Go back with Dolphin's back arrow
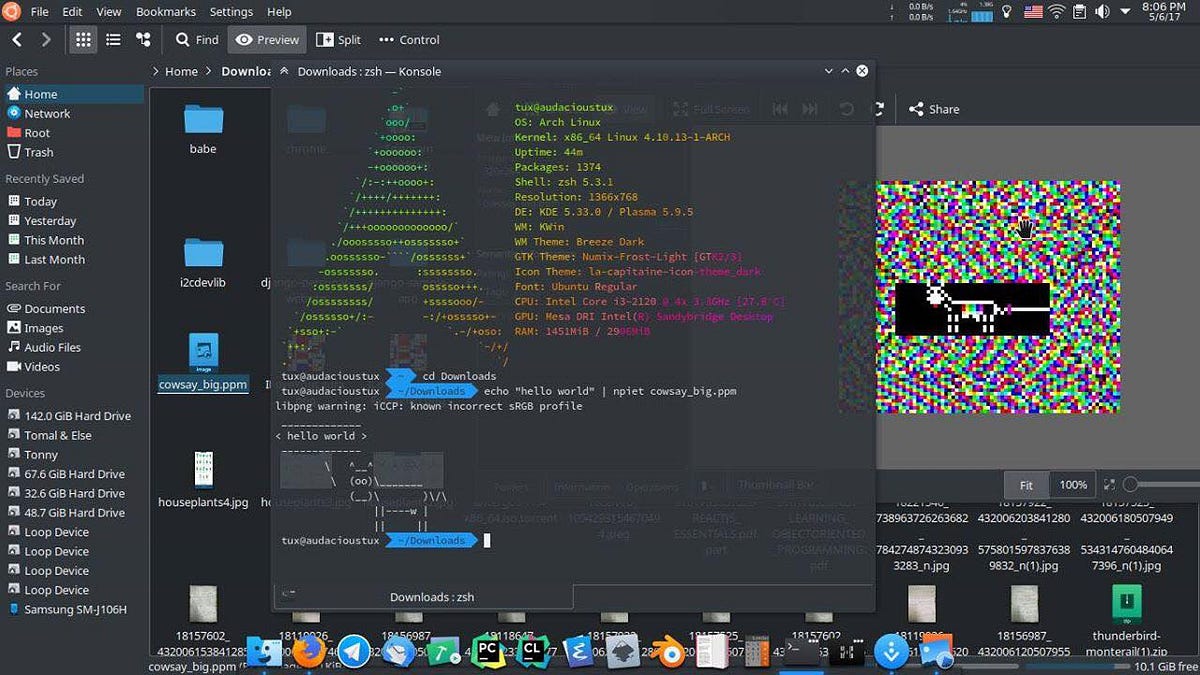Screen dimensions: 1200x675 17,40
